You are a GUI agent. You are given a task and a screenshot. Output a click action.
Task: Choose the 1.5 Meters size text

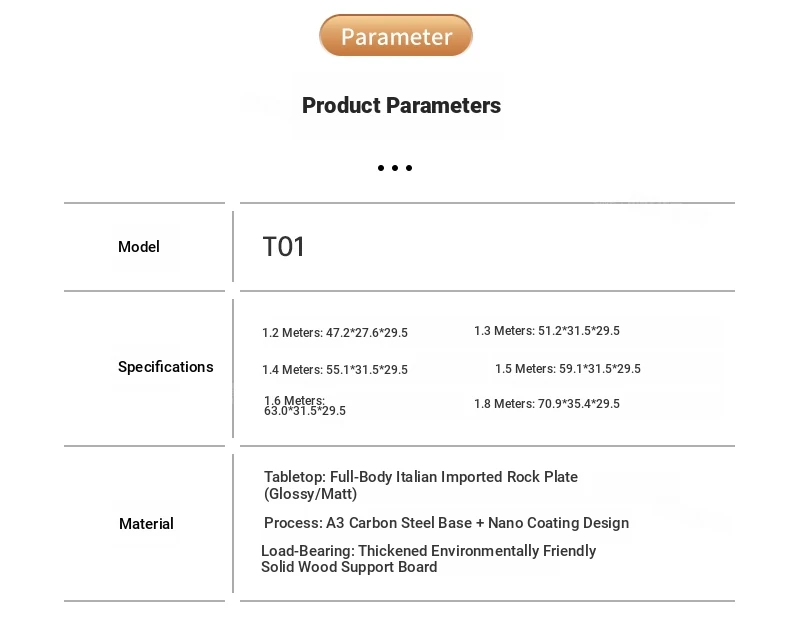568,369
